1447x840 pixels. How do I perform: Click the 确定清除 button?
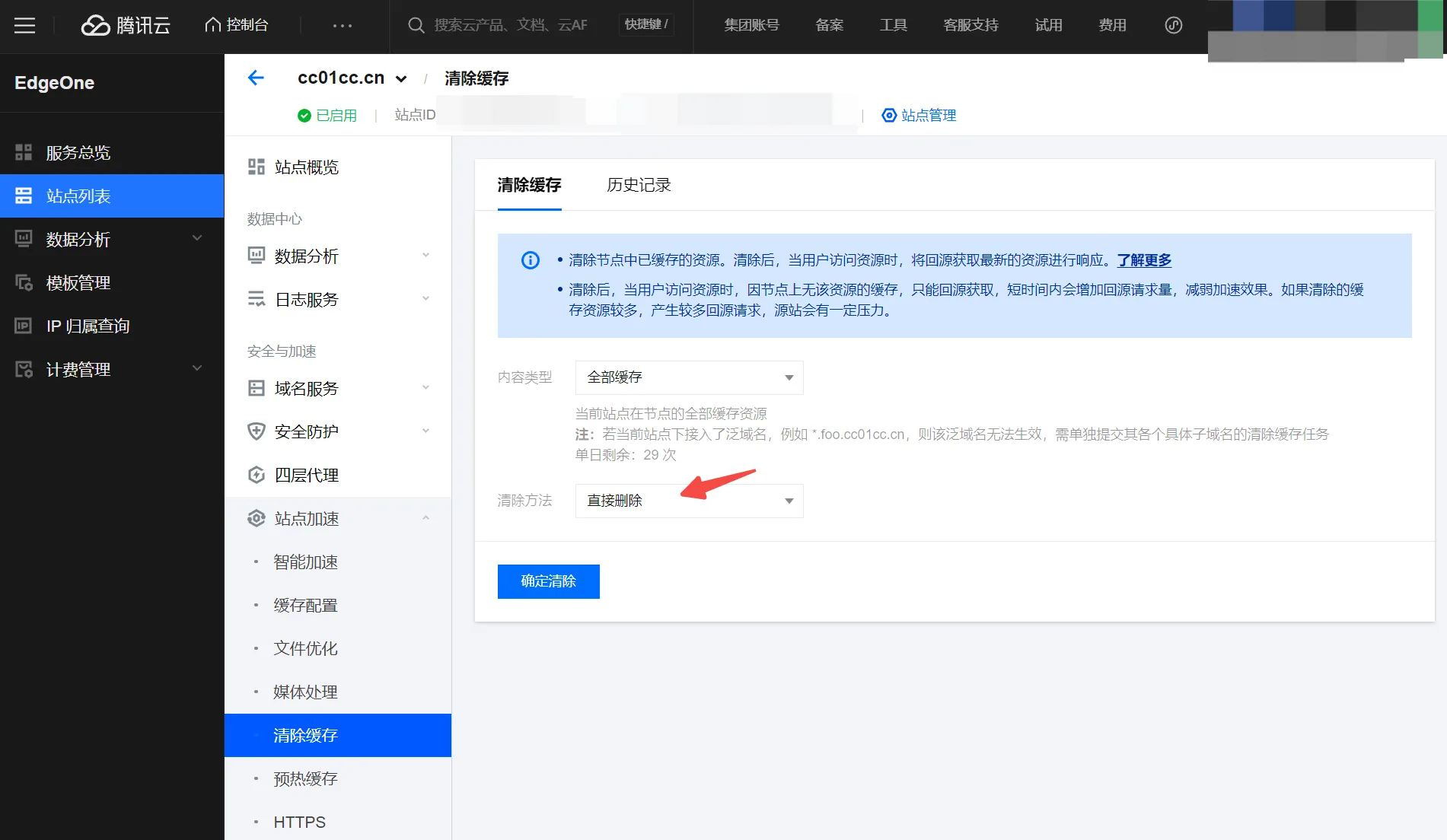click(x=548, y=581)
